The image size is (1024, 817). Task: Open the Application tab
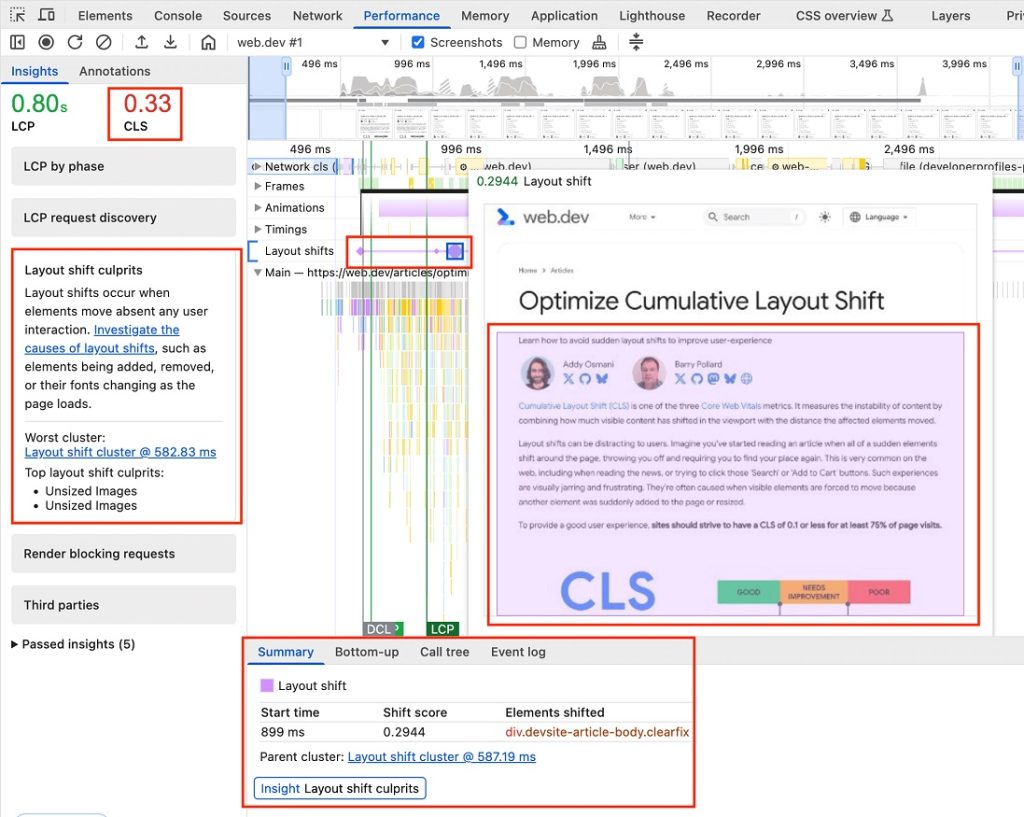564,15
